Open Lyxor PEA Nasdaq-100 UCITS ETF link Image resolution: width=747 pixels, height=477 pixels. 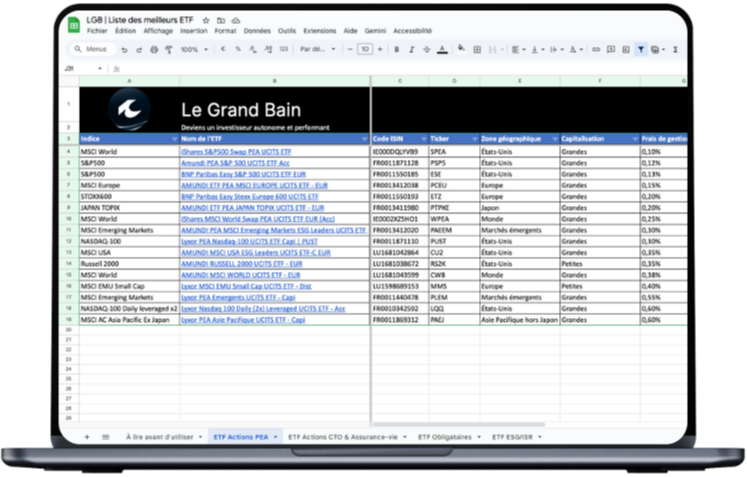click(x=249, y=241)
